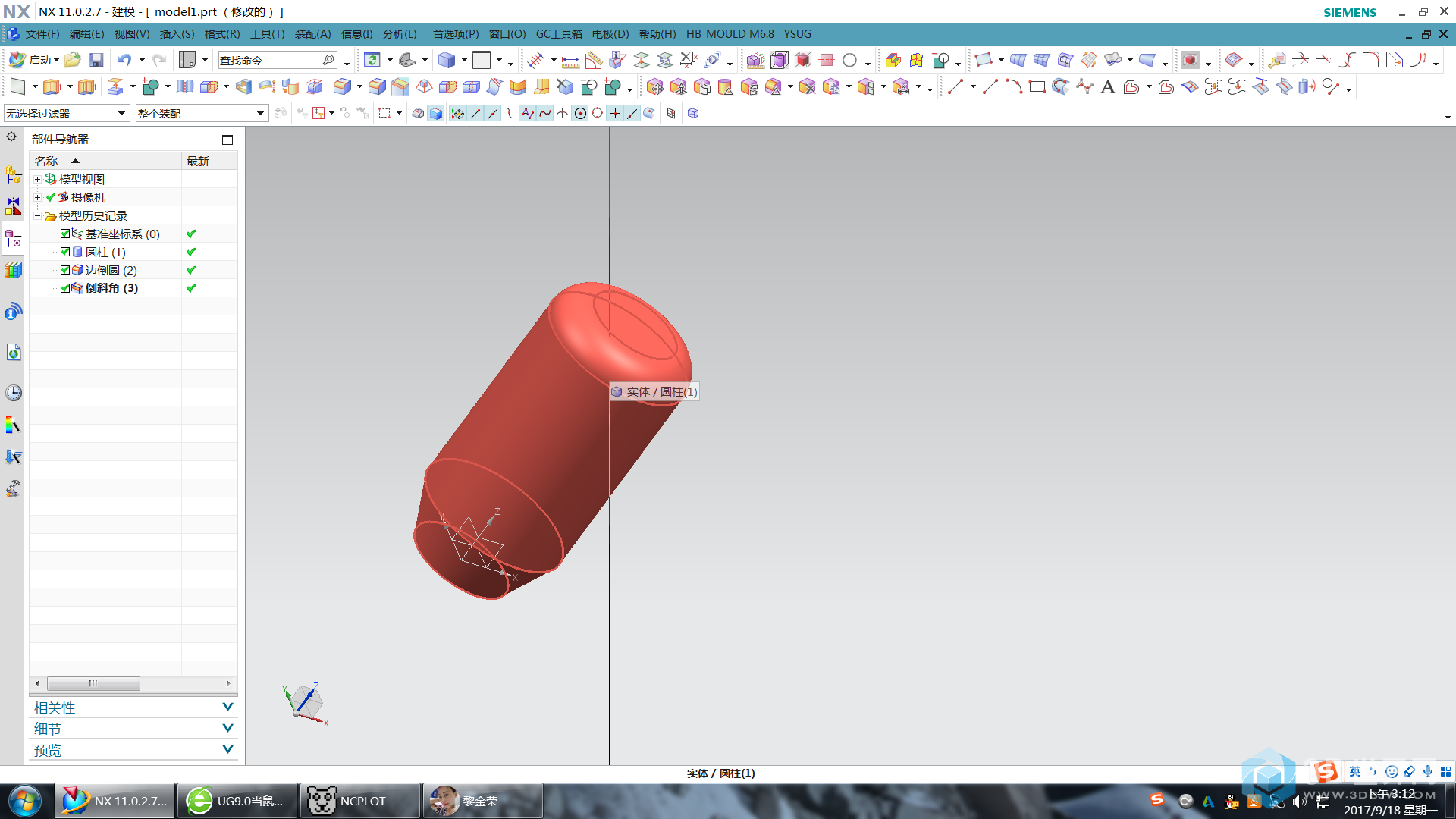The image size is (1456, 819).
Task: Switch to wireframe purple cube display icon
Action: pyautogui.click(x=780, y=61)
